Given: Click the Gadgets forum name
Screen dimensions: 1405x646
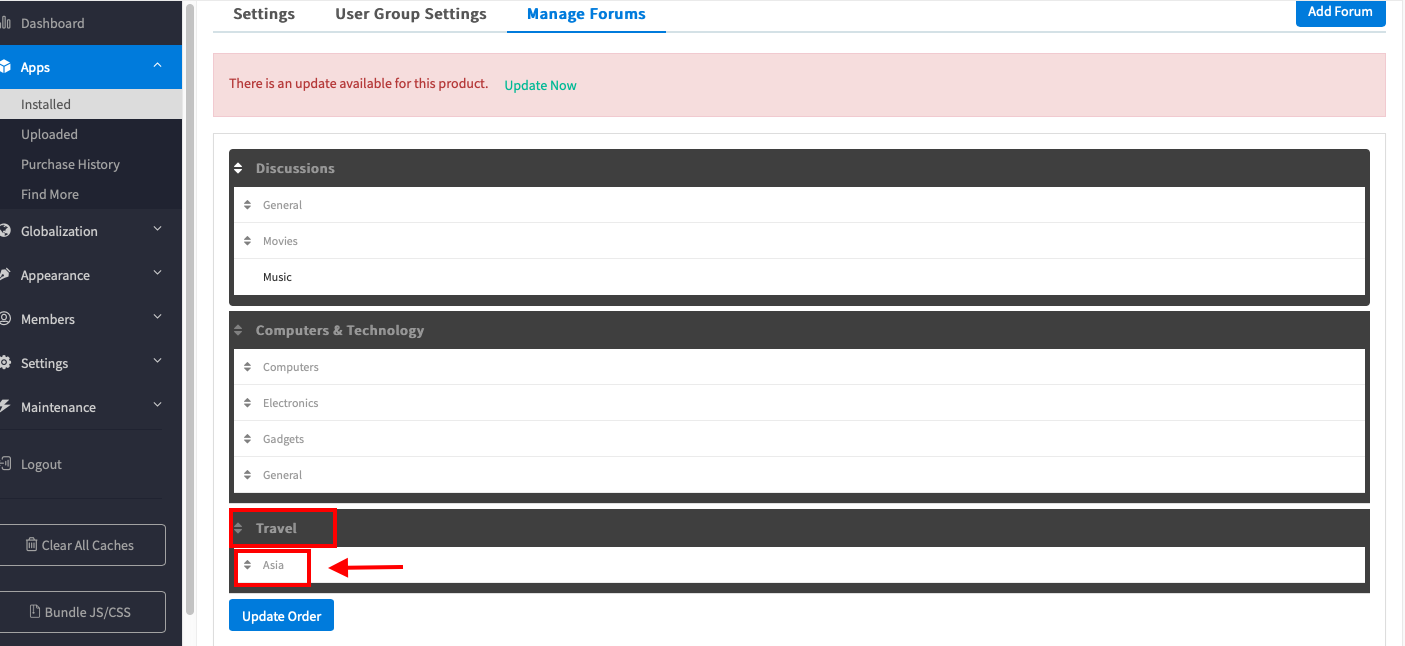Looking at the screenshot, I should (x=283, y=439).
